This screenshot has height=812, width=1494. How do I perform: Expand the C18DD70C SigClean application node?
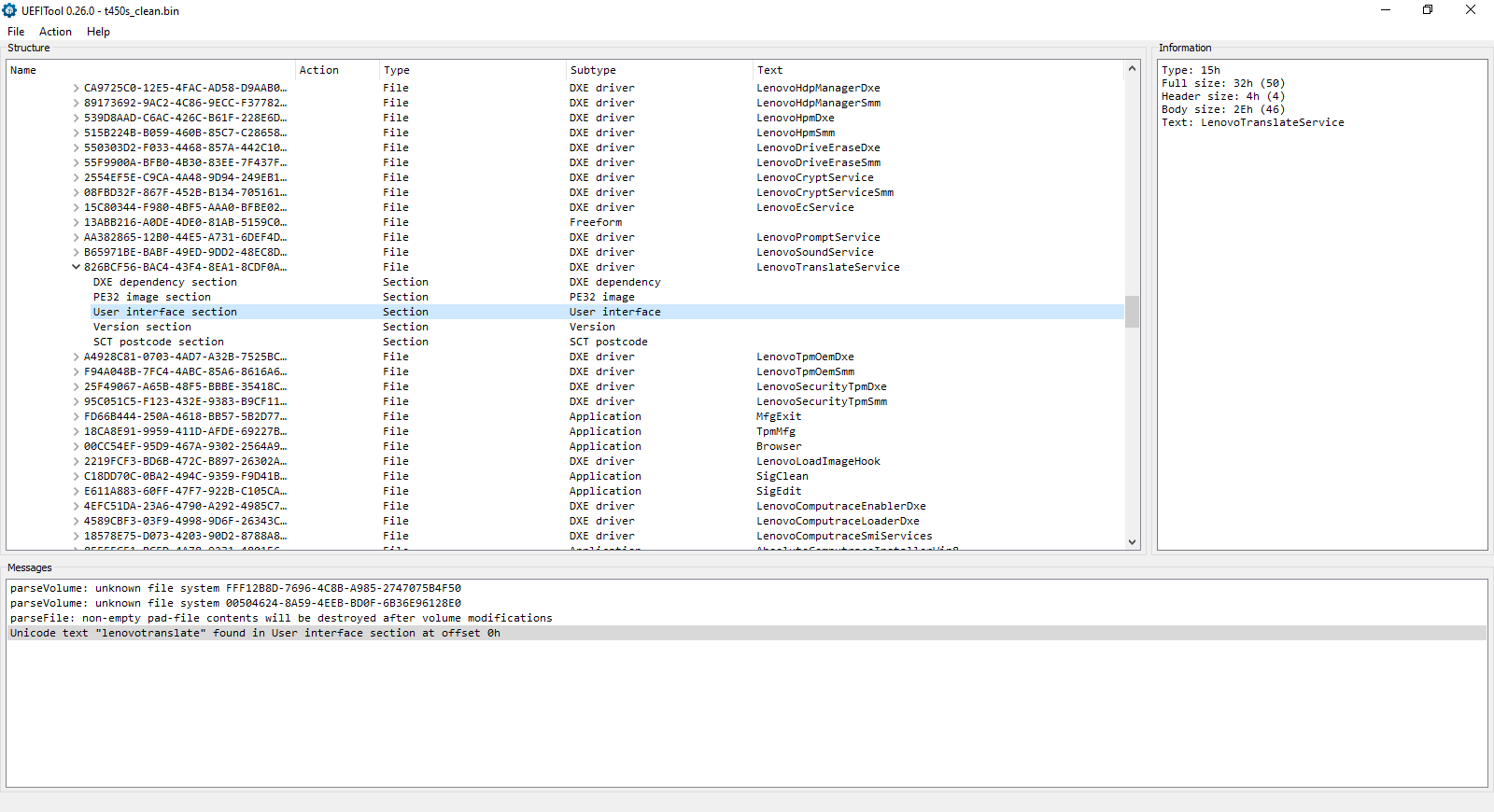(77, 476)
